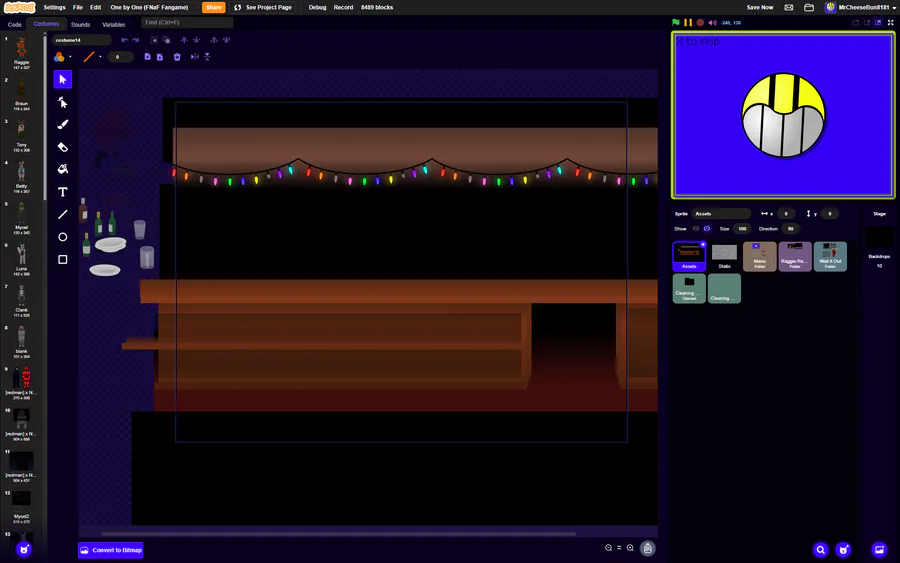Select the Line tool

(63, 214)
